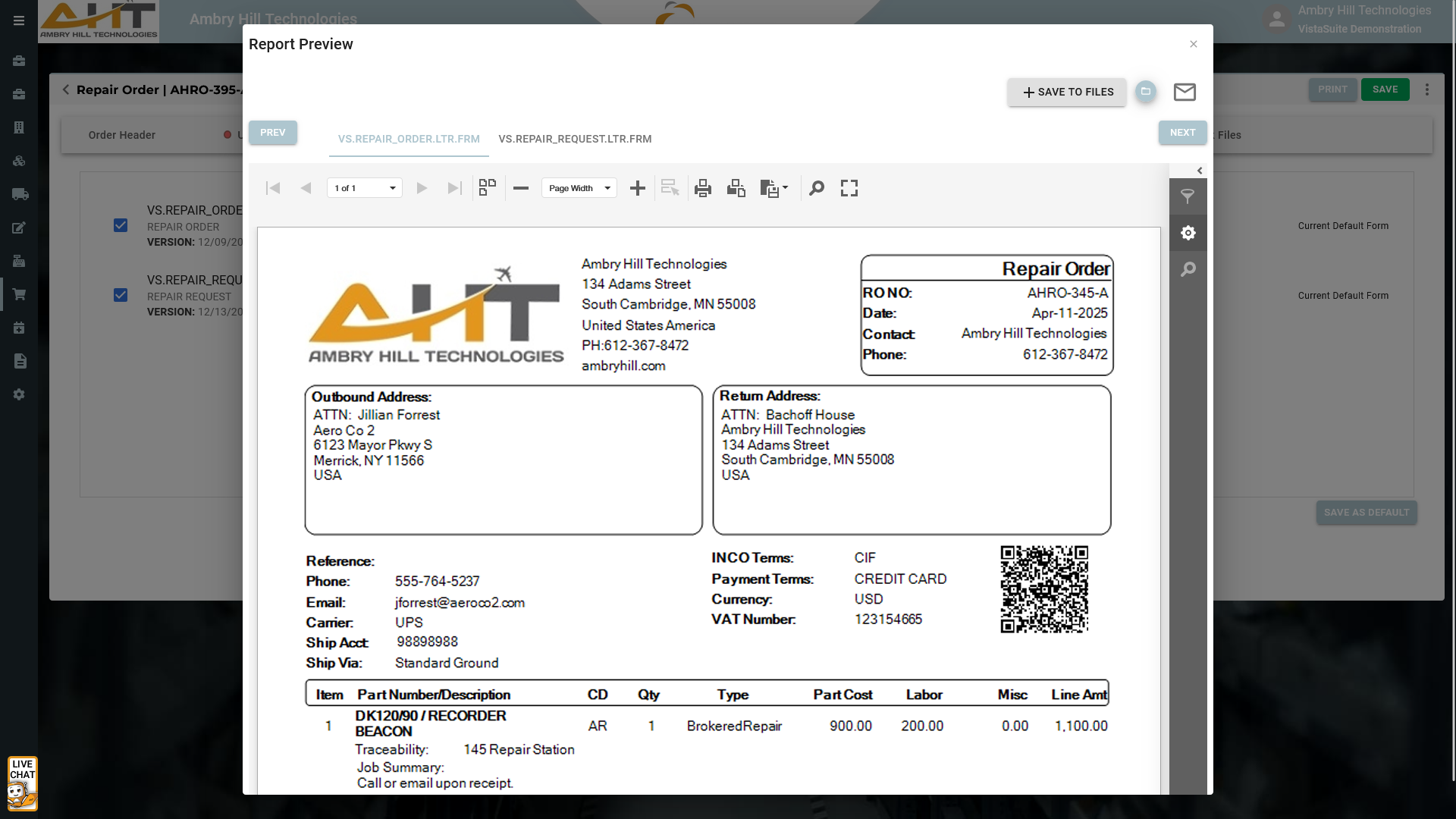This screenshot has width=1456, height=819.
Task: Open the gear settings side panel
Action: tap(1188, 233)
